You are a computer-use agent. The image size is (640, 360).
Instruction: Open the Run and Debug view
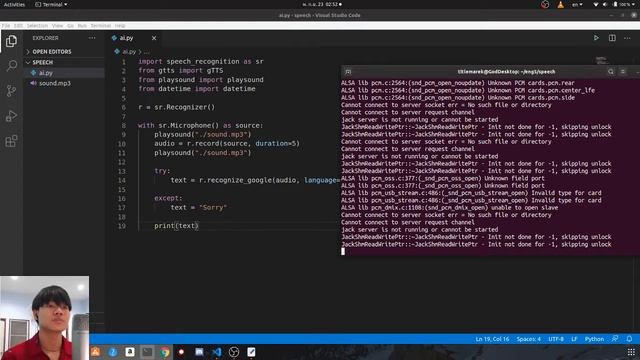point(11,116)
